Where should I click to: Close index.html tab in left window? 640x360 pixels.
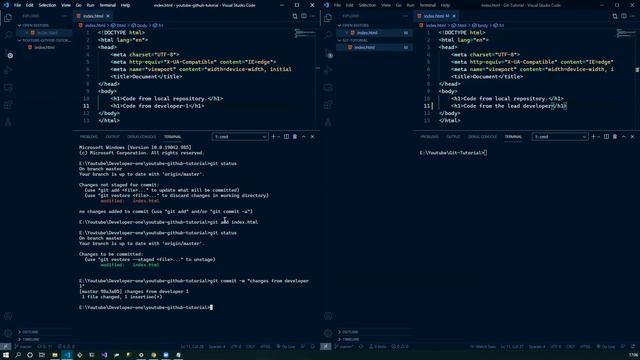point(108,16)
